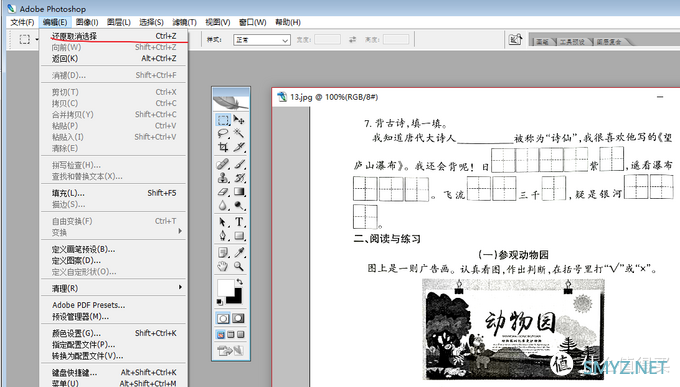Select the Hand tool
The width and height of the screenshot is (680, 387).
[x=223, y=266]
